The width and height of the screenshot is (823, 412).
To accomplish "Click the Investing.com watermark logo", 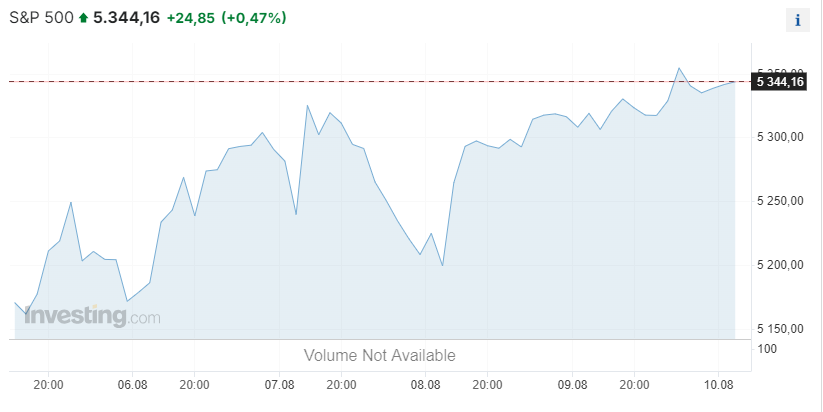I will (92, 316).
